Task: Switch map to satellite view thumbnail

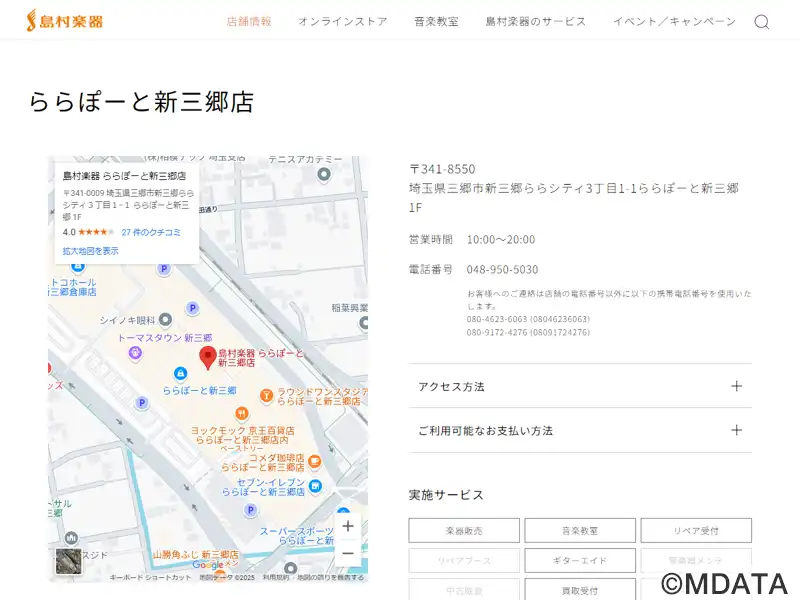Action: point(68,561)
